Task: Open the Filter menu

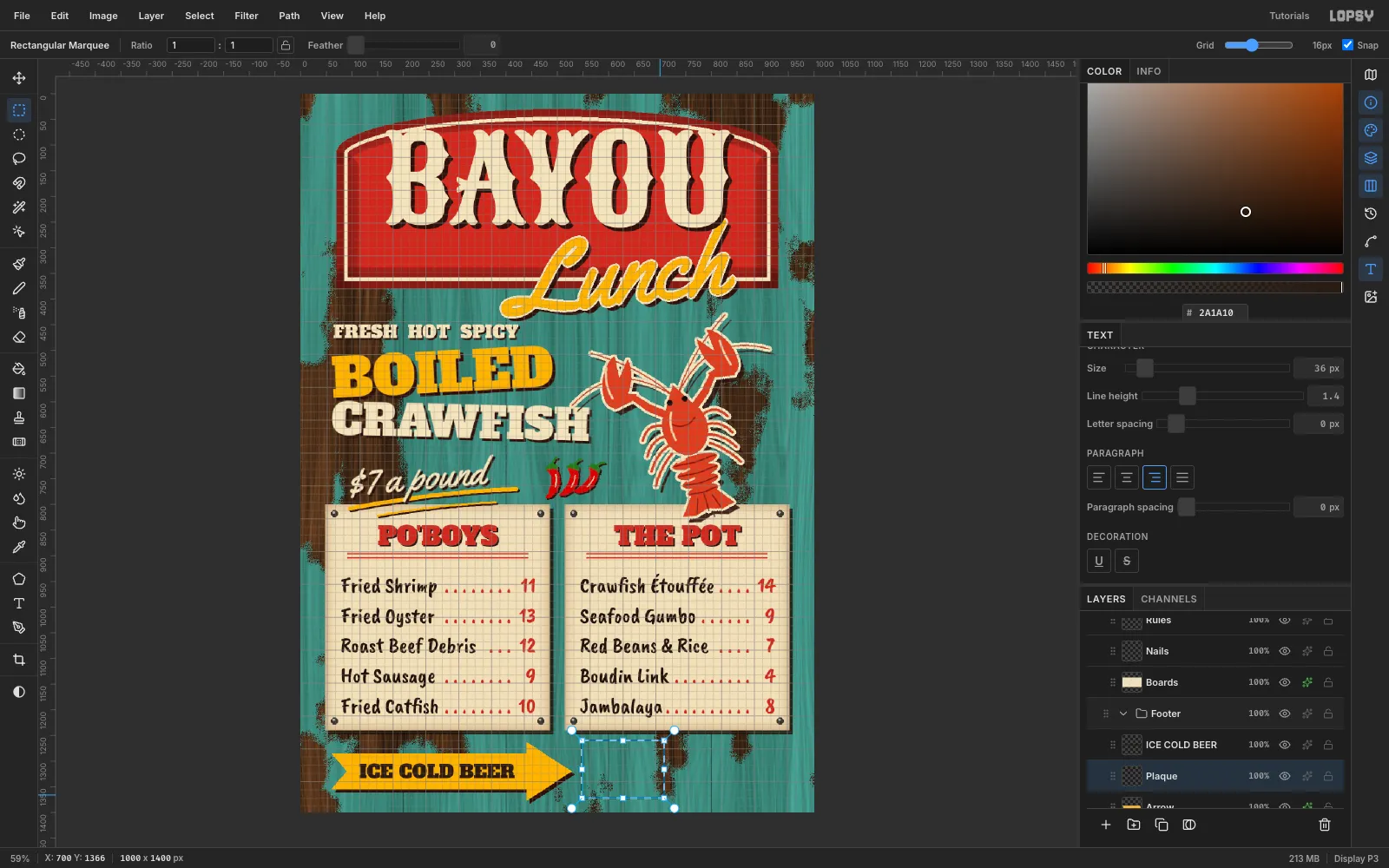Action: pyautogui.click(x=247, y=16)
